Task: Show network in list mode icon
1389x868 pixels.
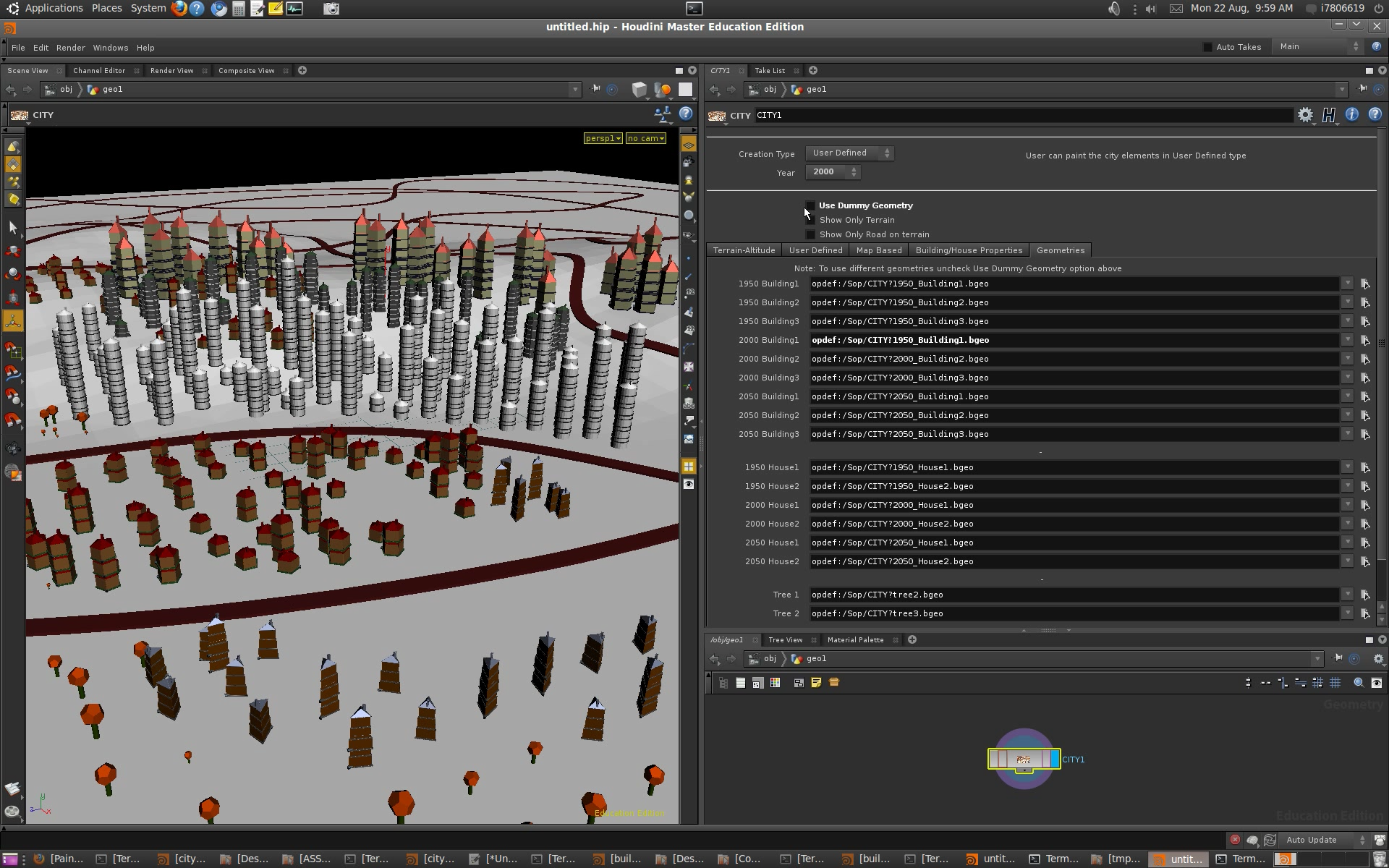Action: (x=740, y=683)
